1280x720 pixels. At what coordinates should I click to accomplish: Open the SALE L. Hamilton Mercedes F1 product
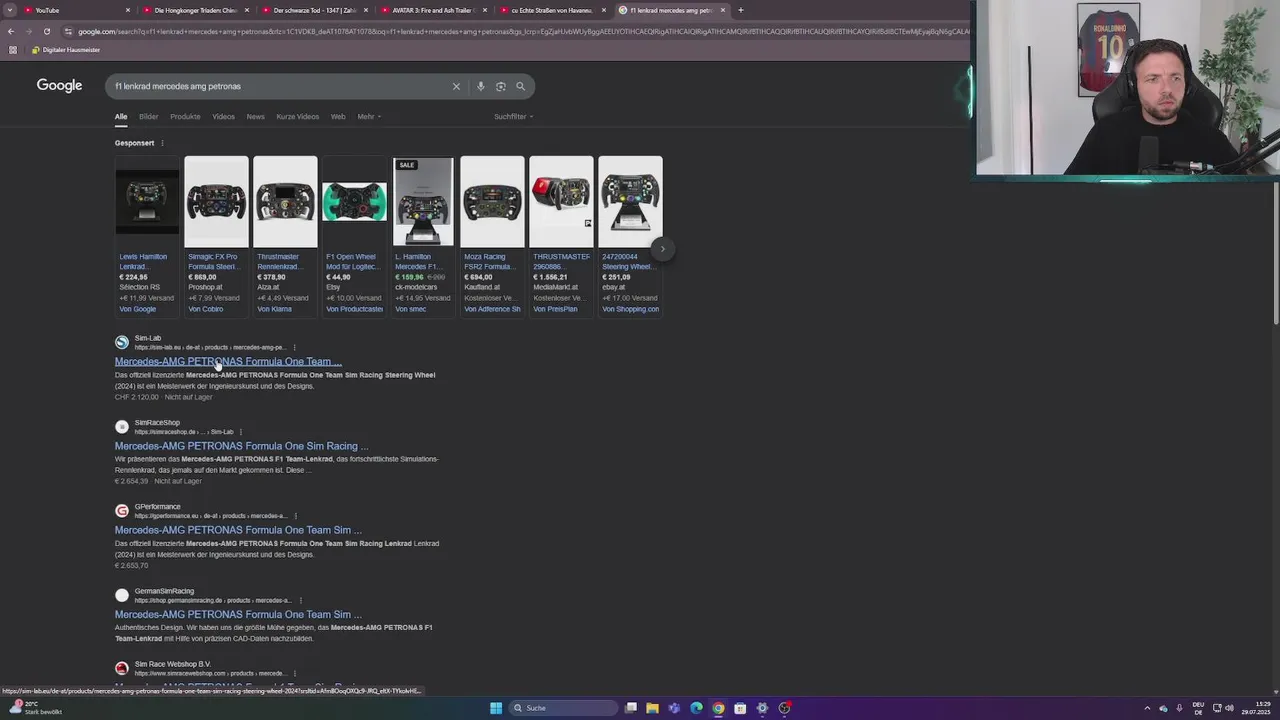click(423, 235)
